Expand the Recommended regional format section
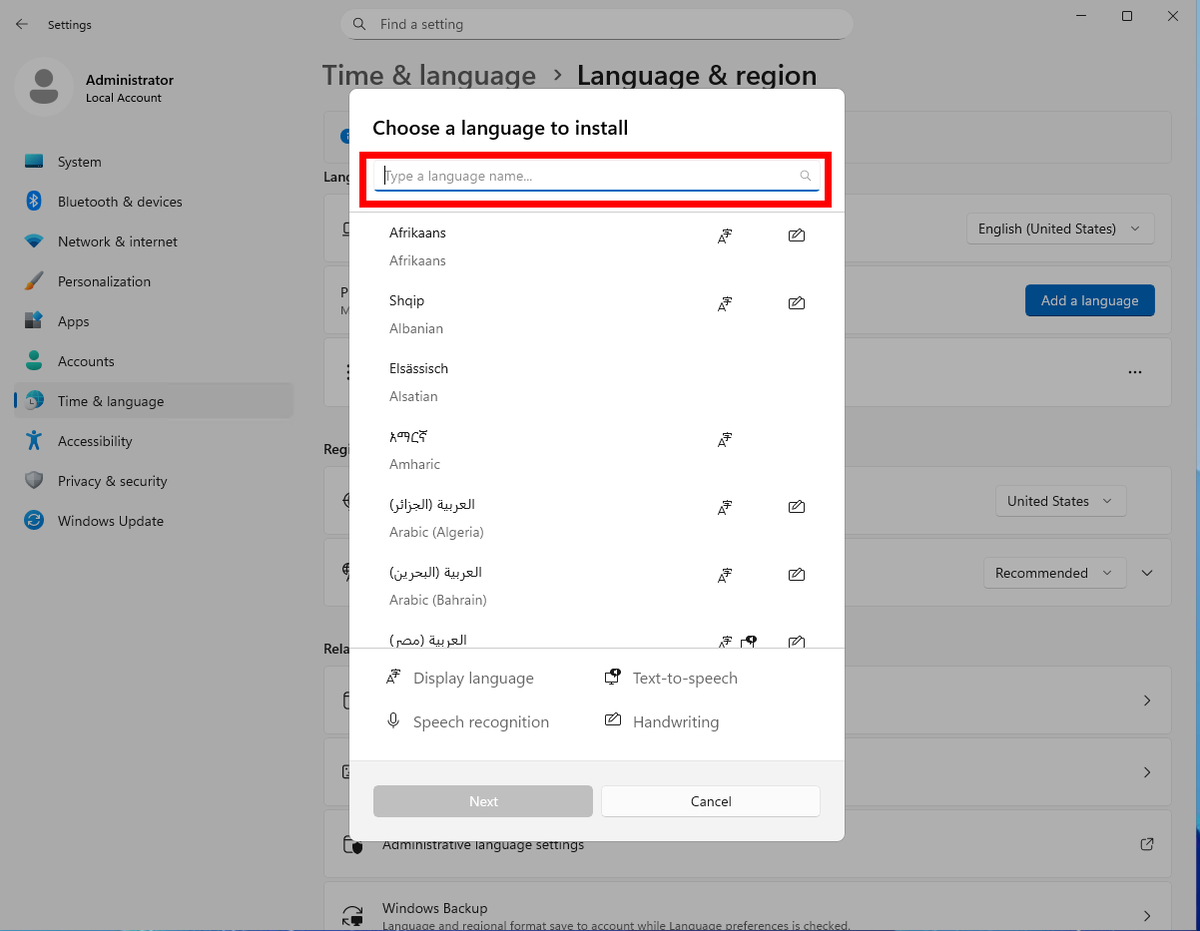This screenshot has width=1200, height=931. pyautogui.click(x=1147, y=573)
